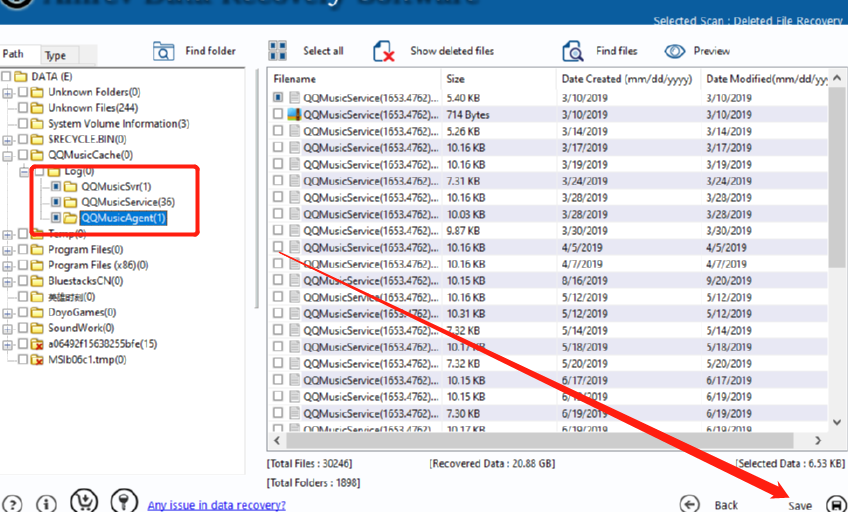Uncheck the QQMusicService(36) folder checkbox

(56, 202)
